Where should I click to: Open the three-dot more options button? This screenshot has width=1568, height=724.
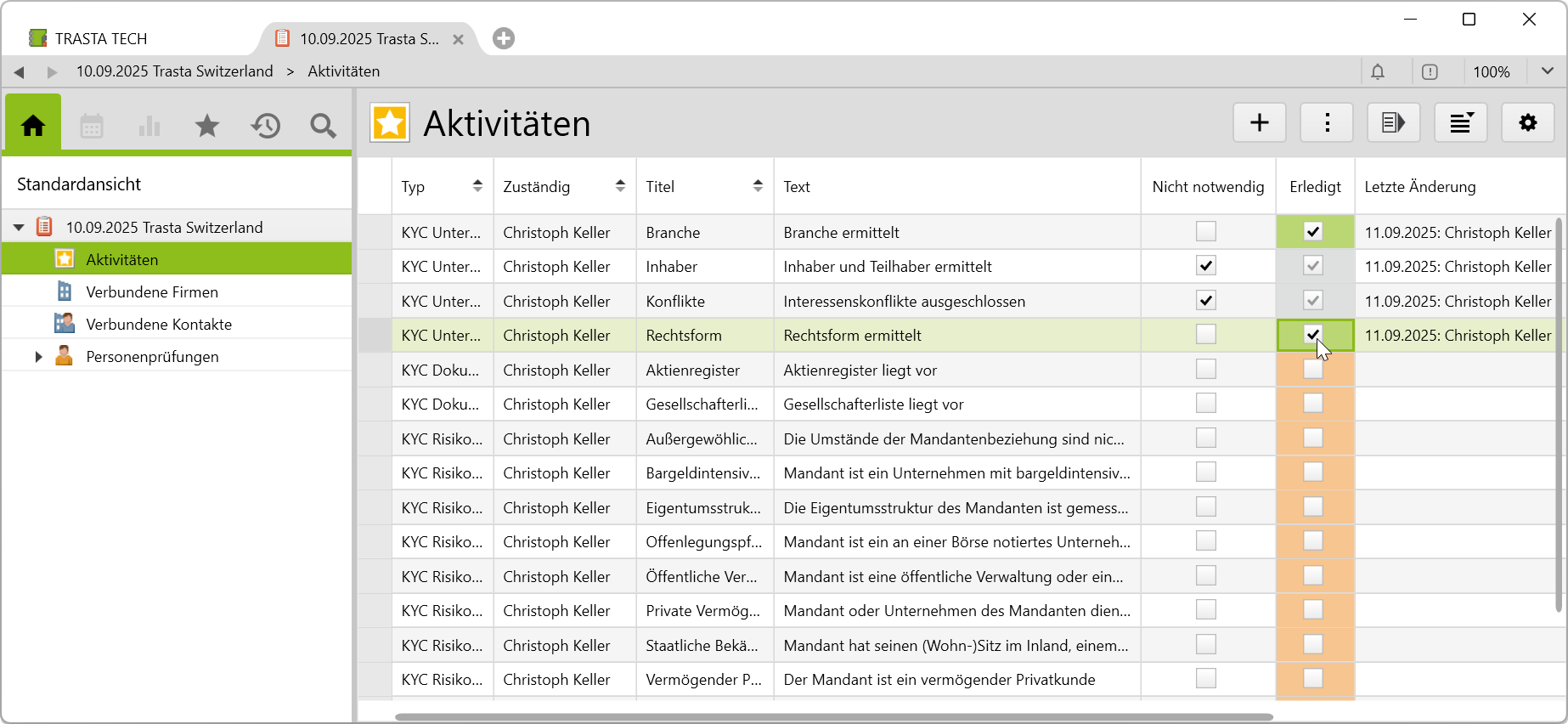point(1327,123)
